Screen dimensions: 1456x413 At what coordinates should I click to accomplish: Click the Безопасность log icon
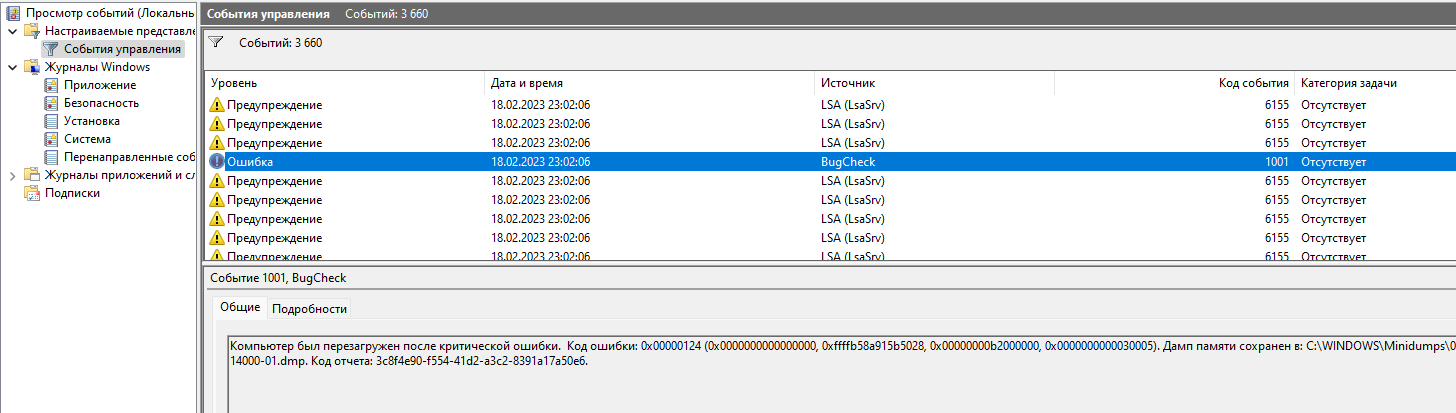pyautogui.click(x=51, y=103)
